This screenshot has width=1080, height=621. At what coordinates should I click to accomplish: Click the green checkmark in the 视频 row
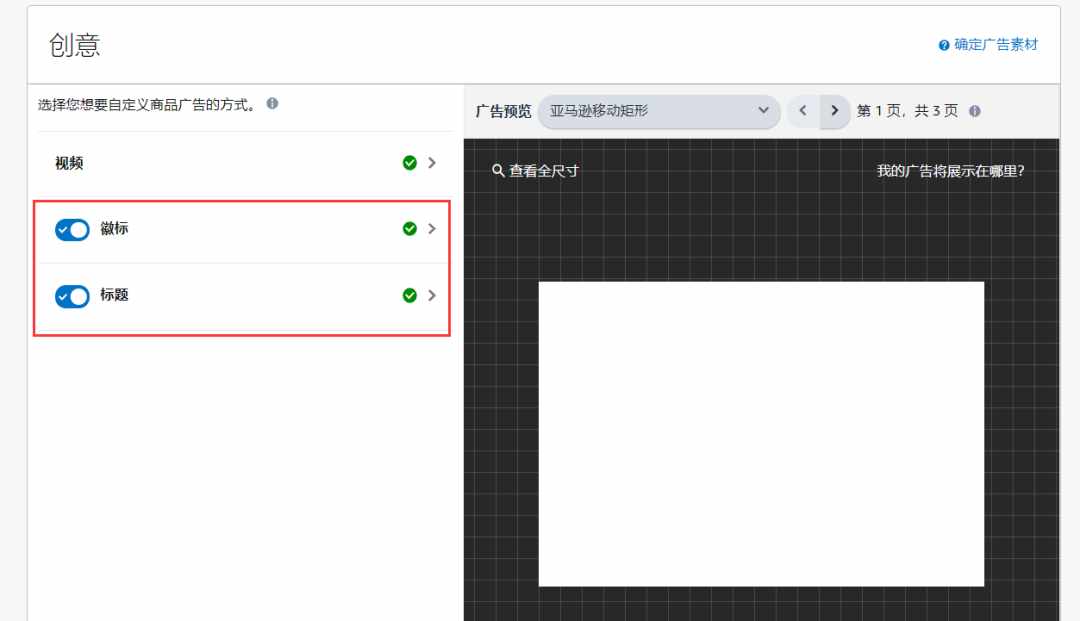click(x=410, y=162)
